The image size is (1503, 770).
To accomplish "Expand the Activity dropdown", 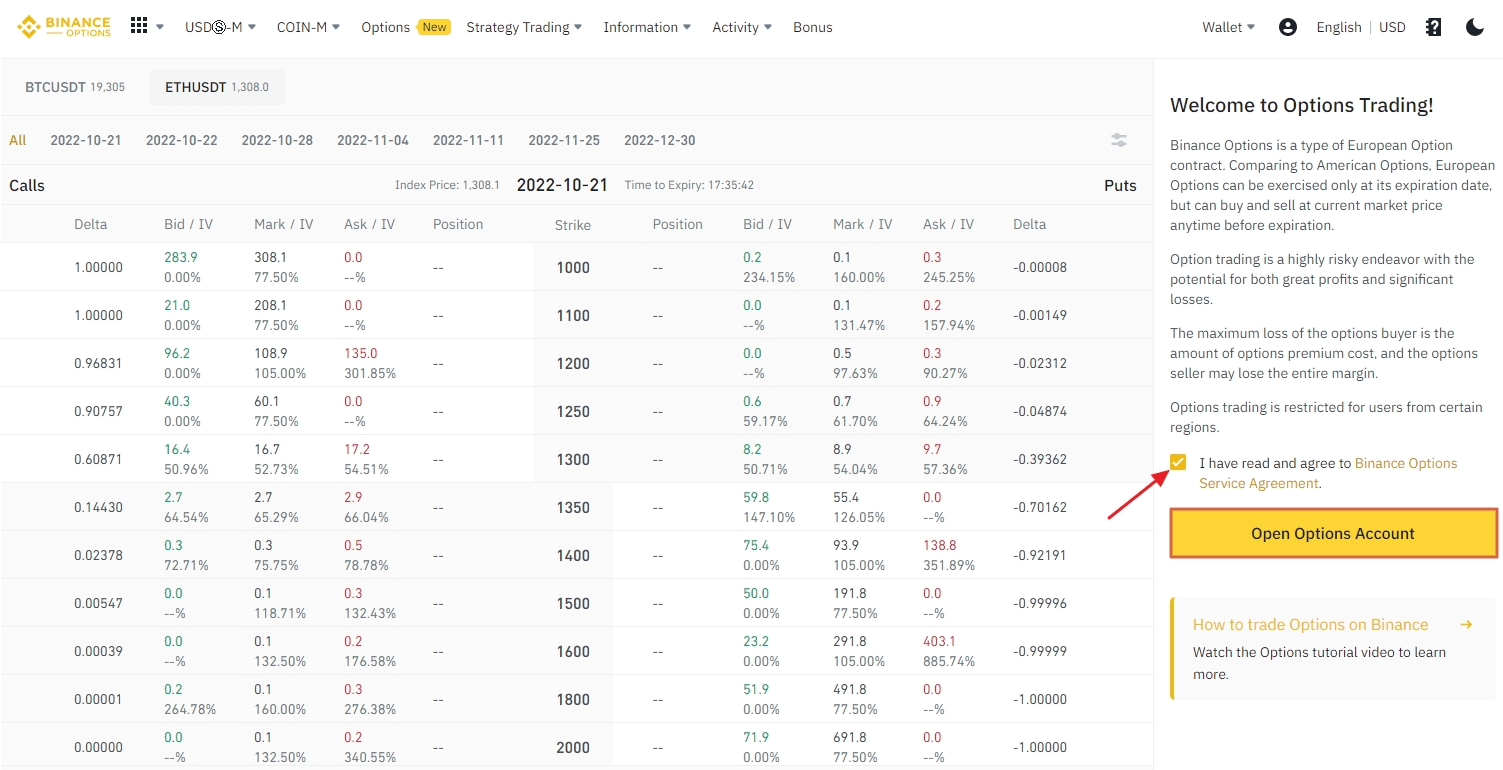I will [742, 27].
